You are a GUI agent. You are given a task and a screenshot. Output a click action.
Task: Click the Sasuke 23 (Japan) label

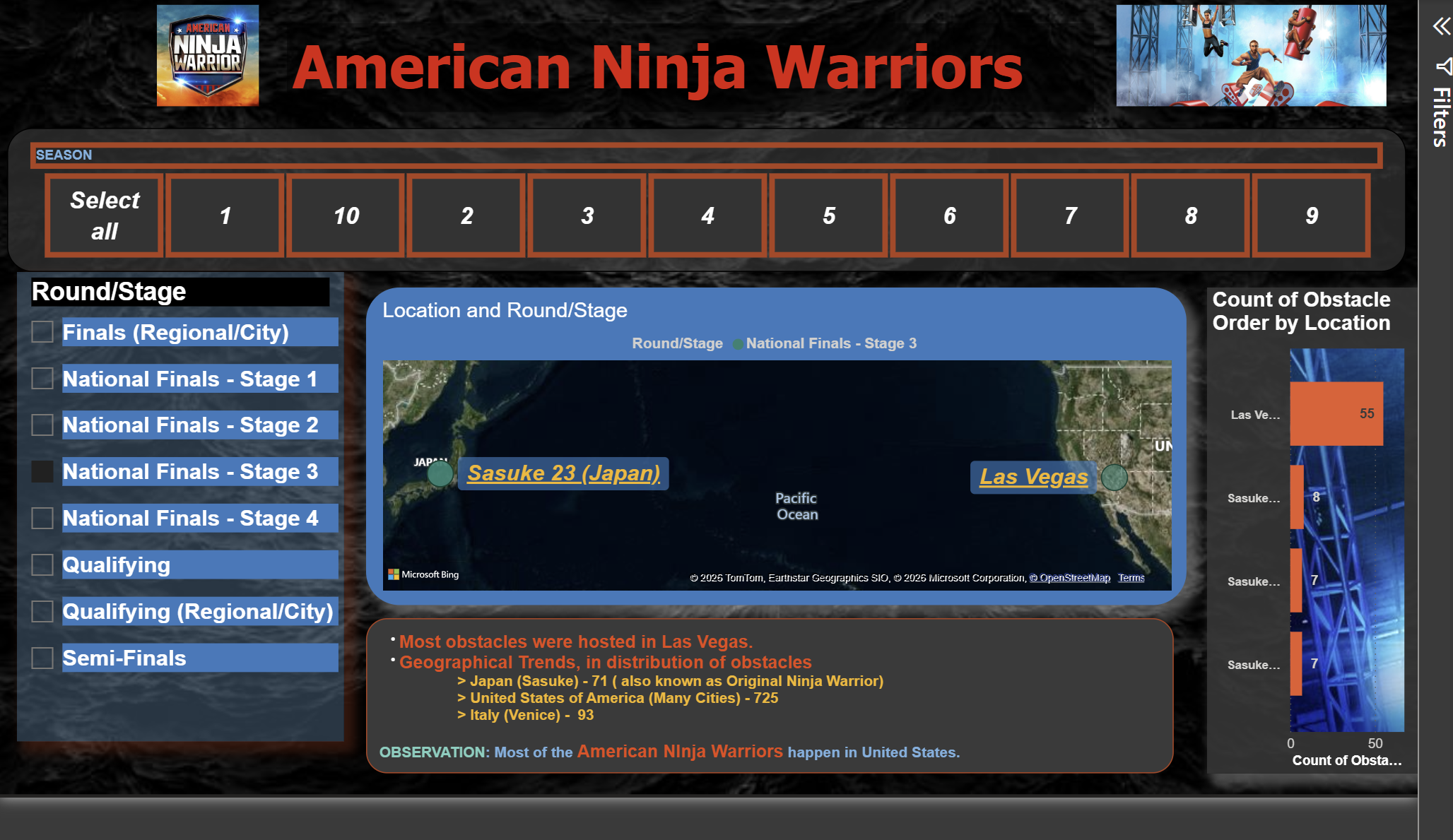[x=563, y=473]
